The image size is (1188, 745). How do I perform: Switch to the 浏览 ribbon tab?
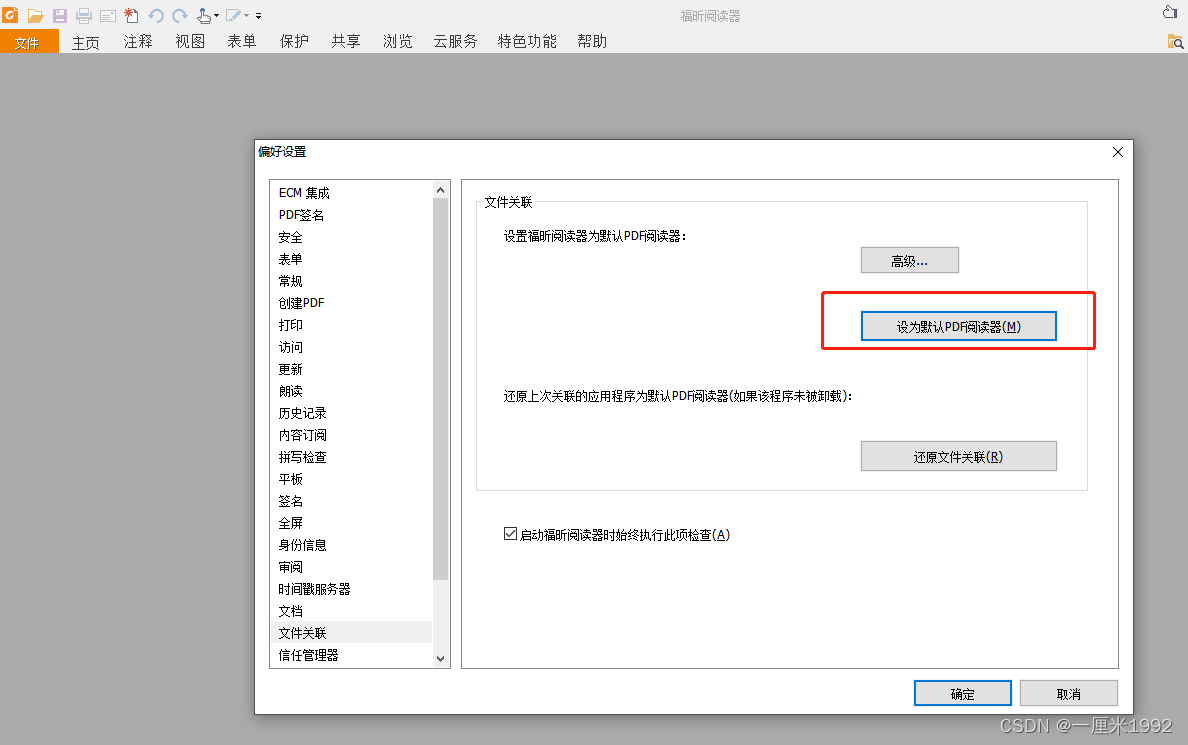[x=398, y=42]
